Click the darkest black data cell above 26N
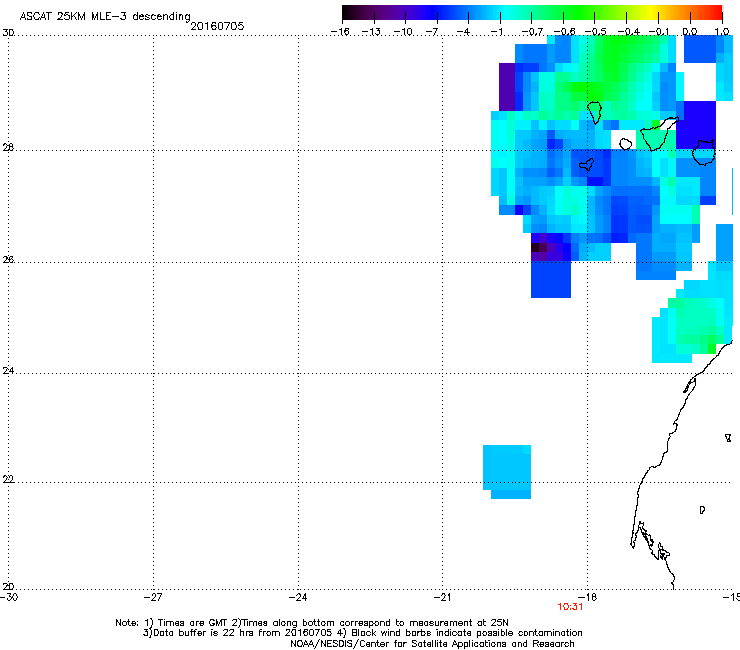 tap(535, 247)
